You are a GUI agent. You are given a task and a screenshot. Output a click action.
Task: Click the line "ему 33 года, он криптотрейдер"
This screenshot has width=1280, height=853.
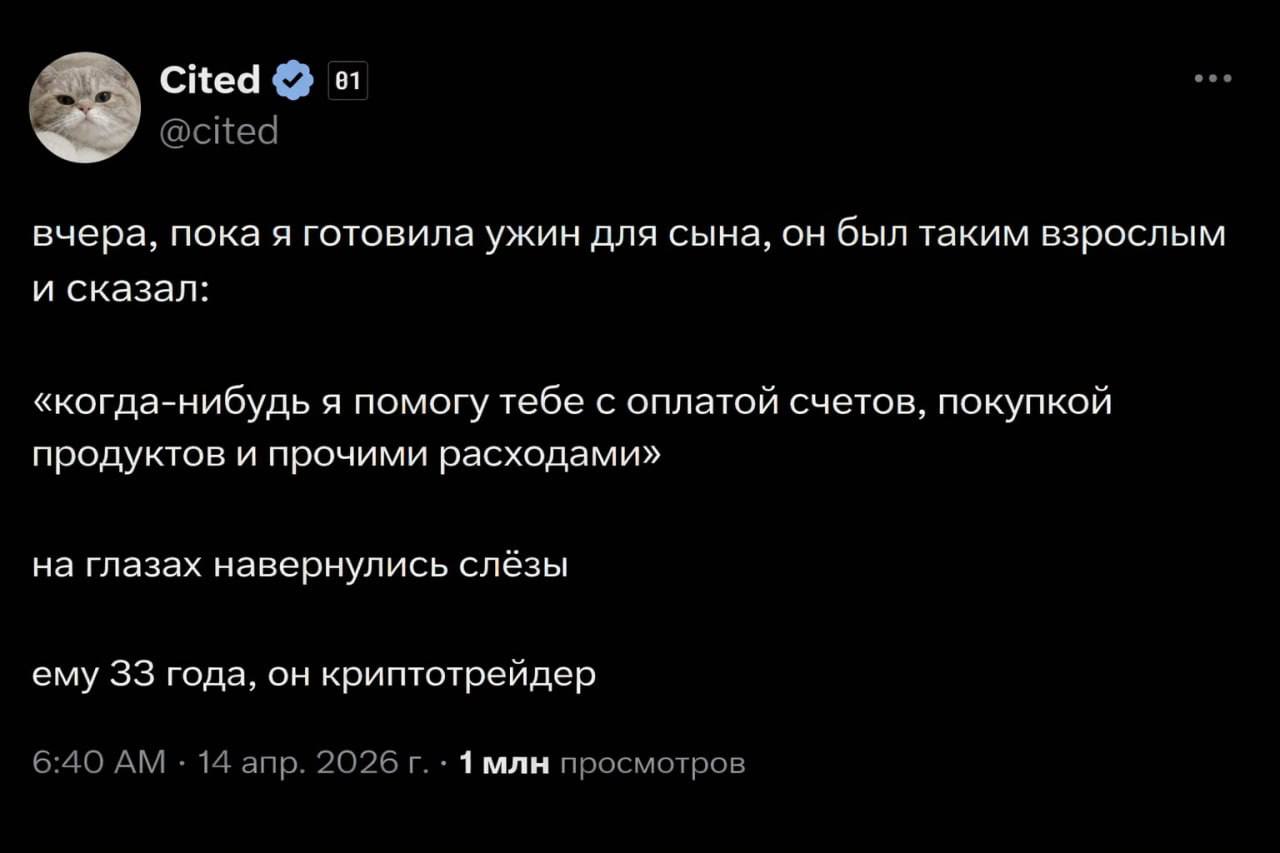pos(314,675)
